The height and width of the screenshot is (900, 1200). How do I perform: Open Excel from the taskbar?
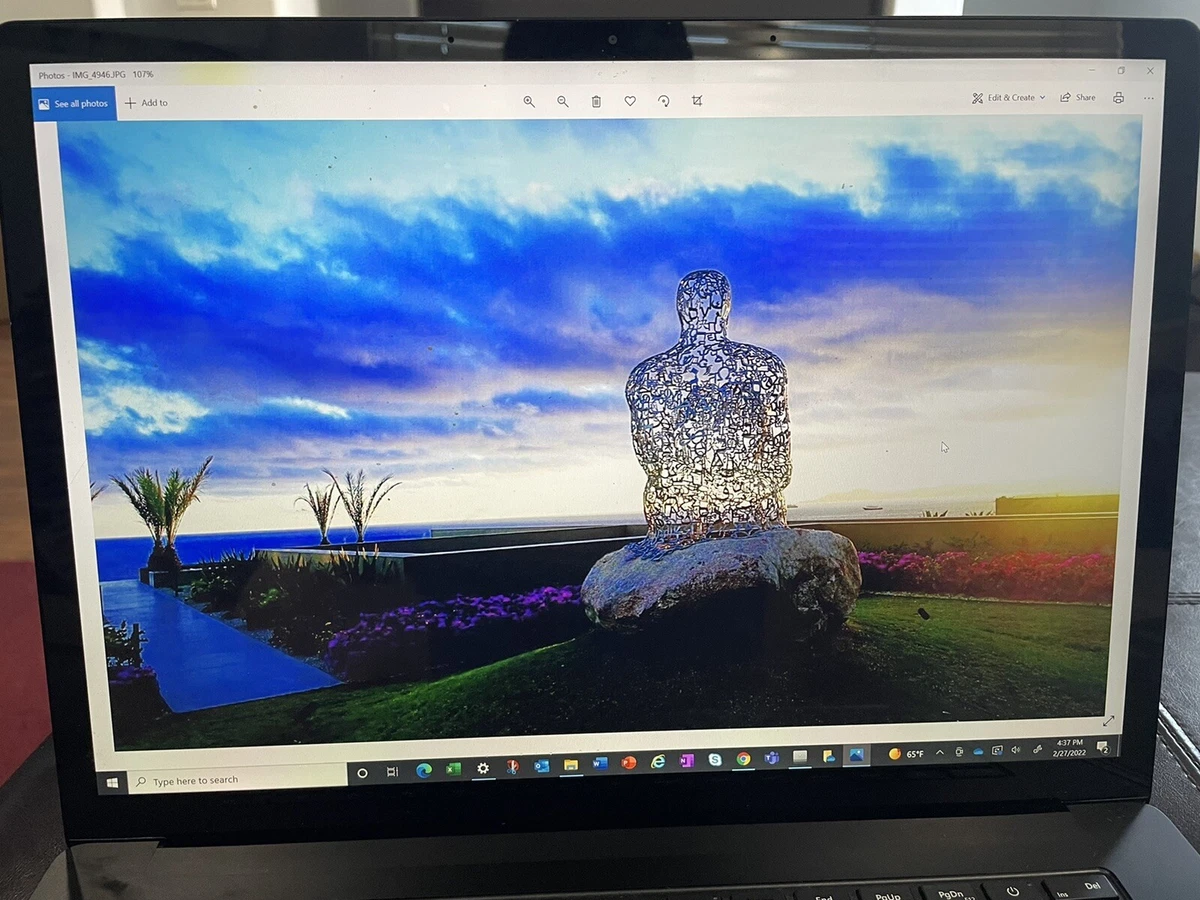tap(452, 769)
